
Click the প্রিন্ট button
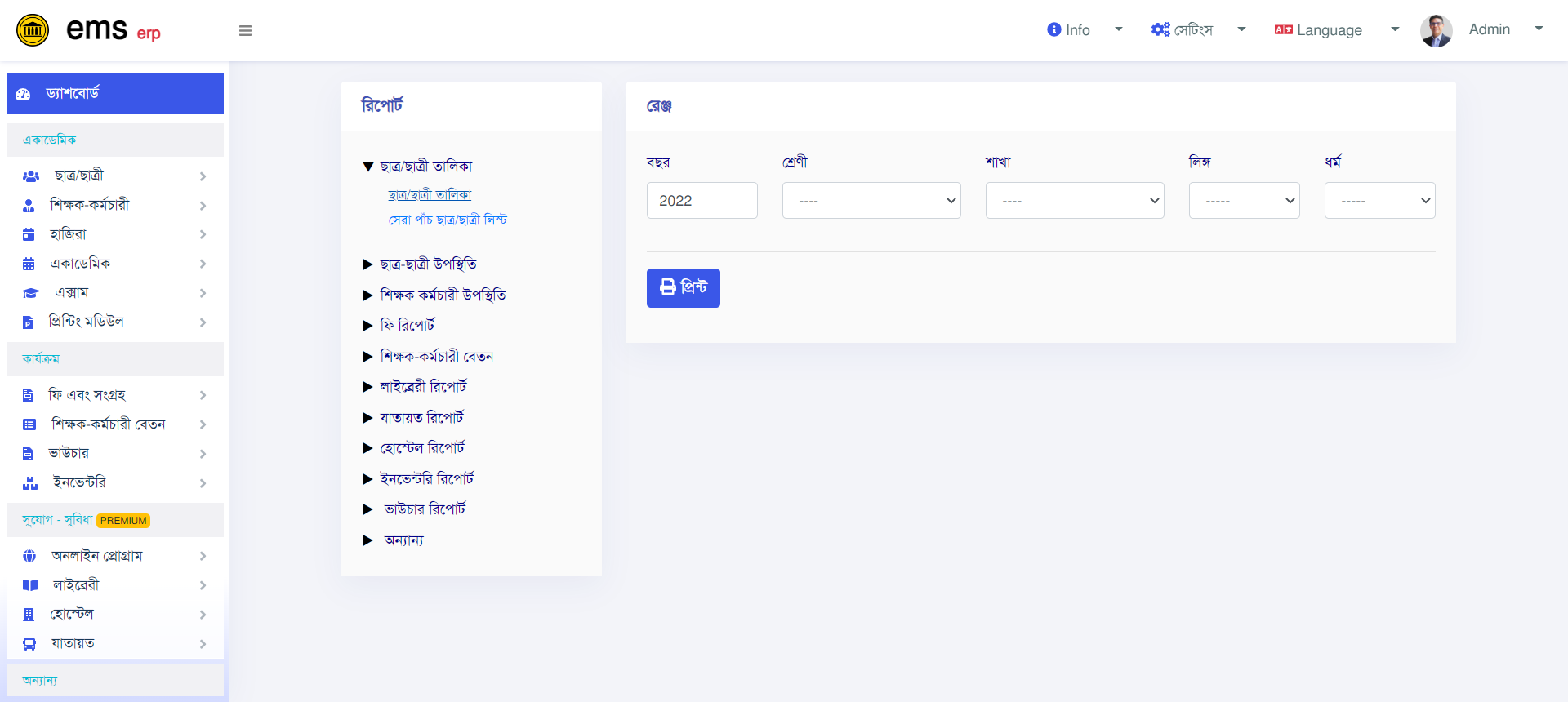coord(684,288)
